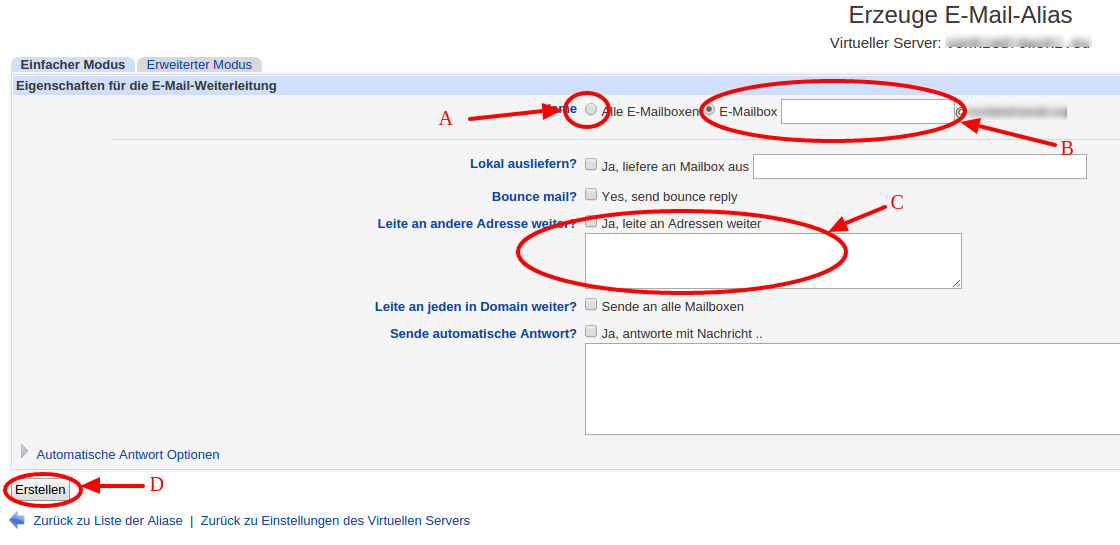Open the 'Zurück zu Liste der Aliase' link

(108, 521)
